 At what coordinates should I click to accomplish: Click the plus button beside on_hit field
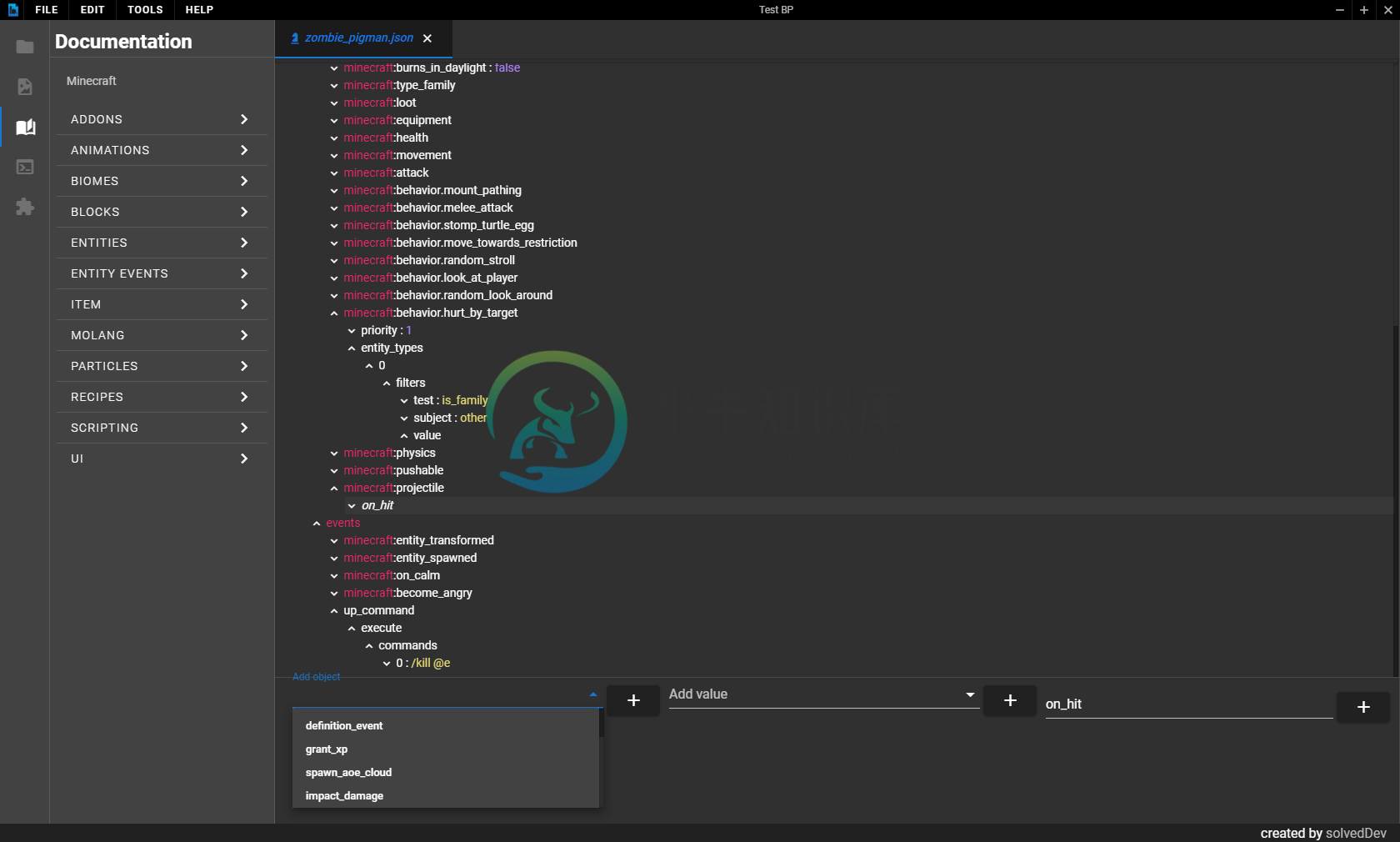(1363, 707)
